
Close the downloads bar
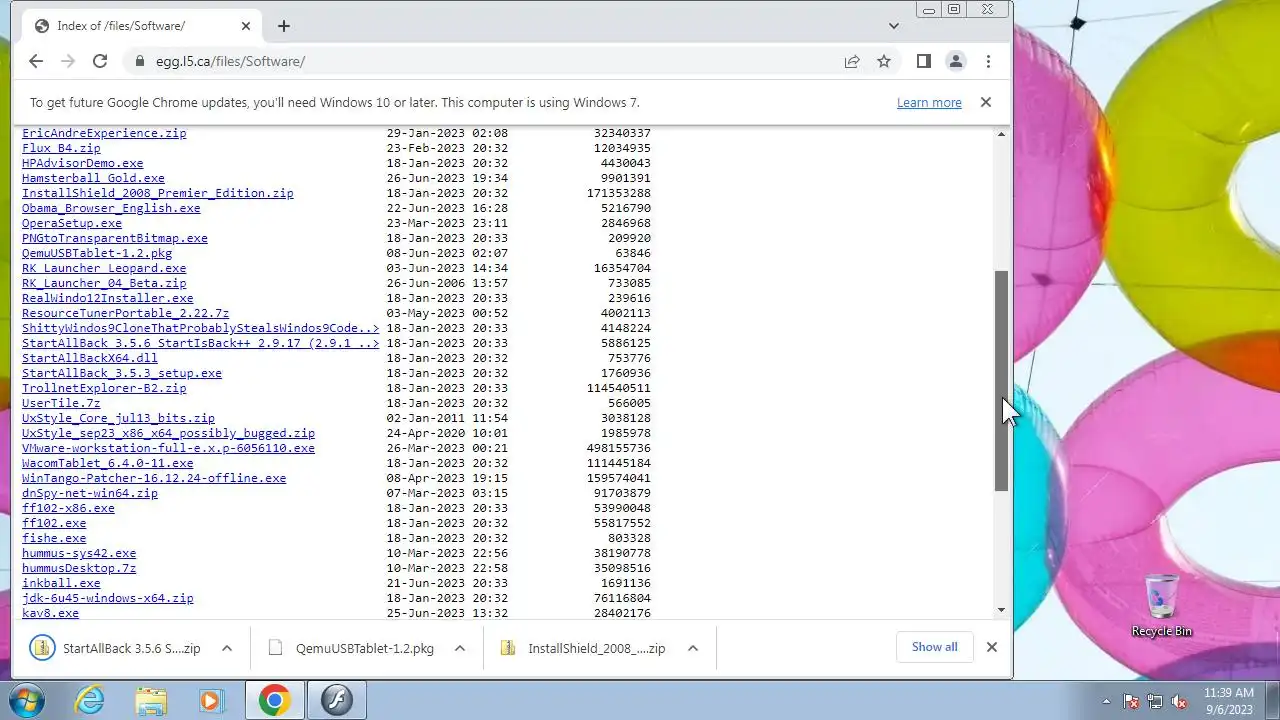click(x=992, y=647)
